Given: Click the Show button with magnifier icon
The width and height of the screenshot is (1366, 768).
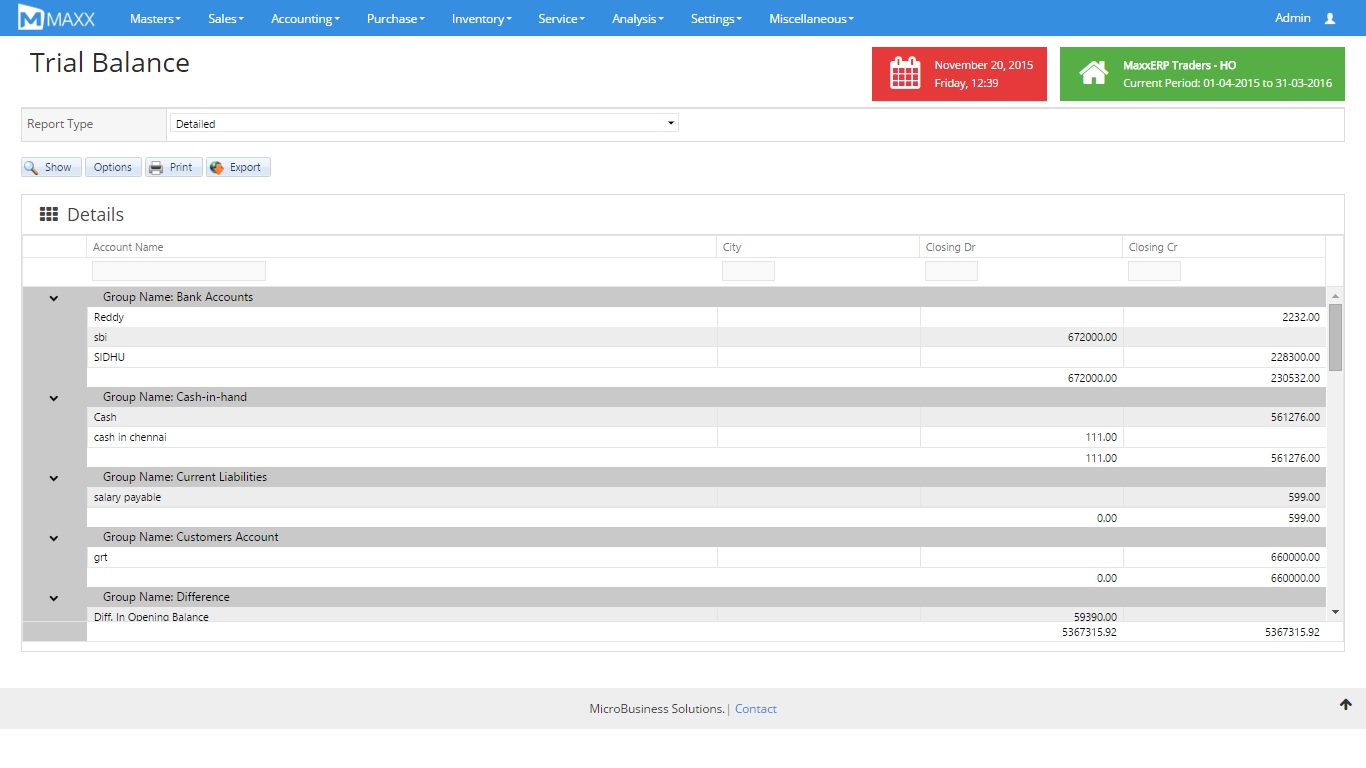Looking at the screenshot, I should [x=51, y=167].
